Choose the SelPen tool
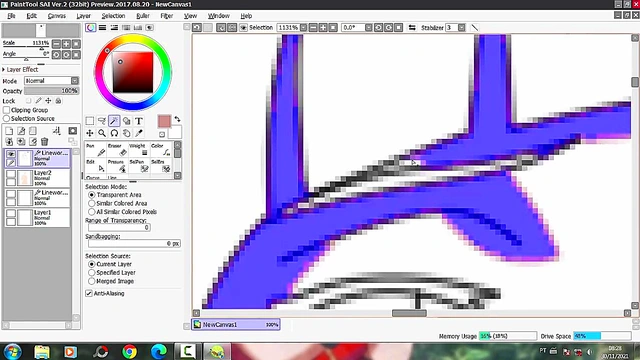 [x=139, y=166]
